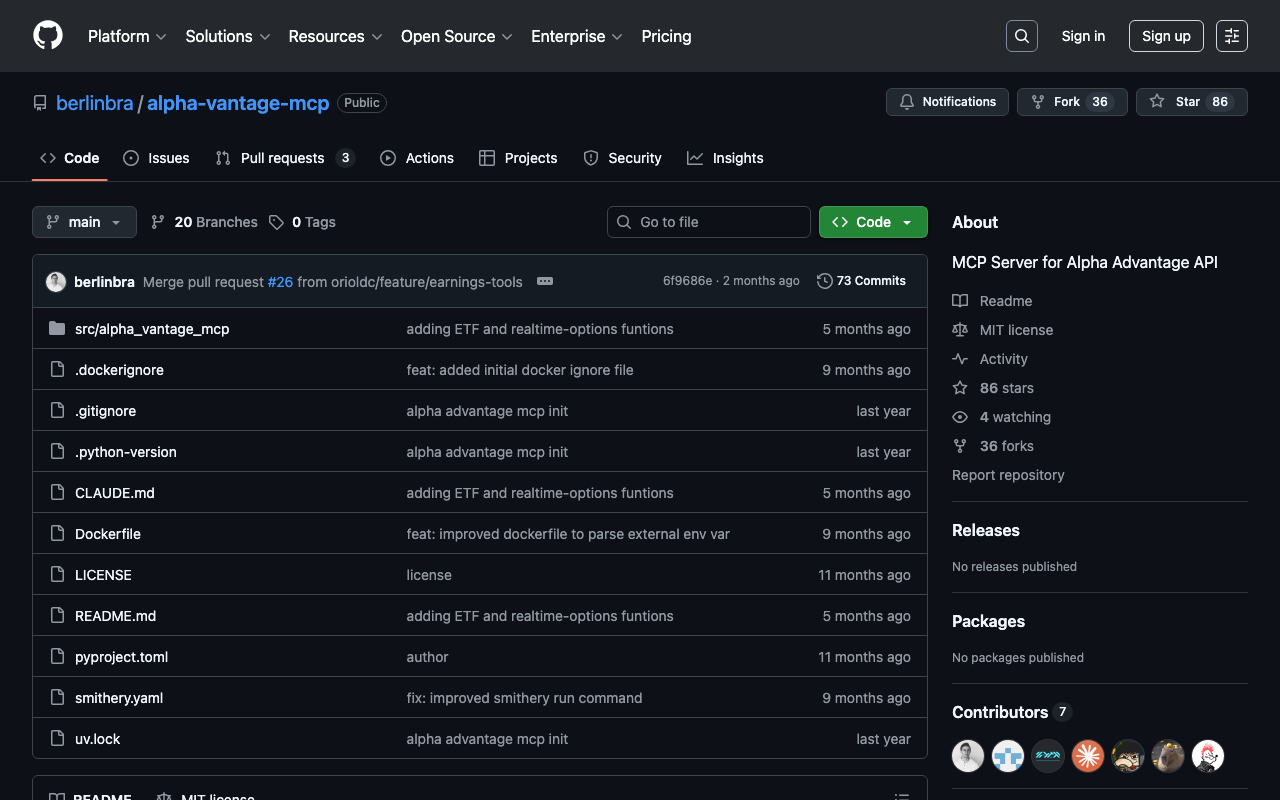Click the appearance settings icon in header

point(1231,36)
